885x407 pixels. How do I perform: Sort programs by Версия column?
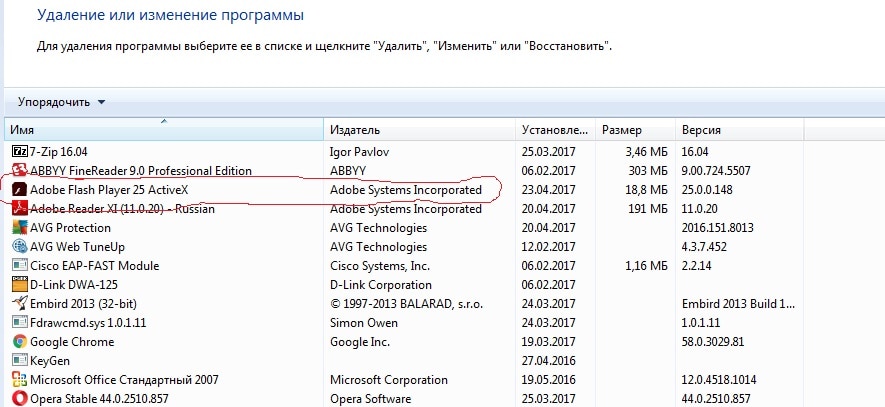[739, 130]
